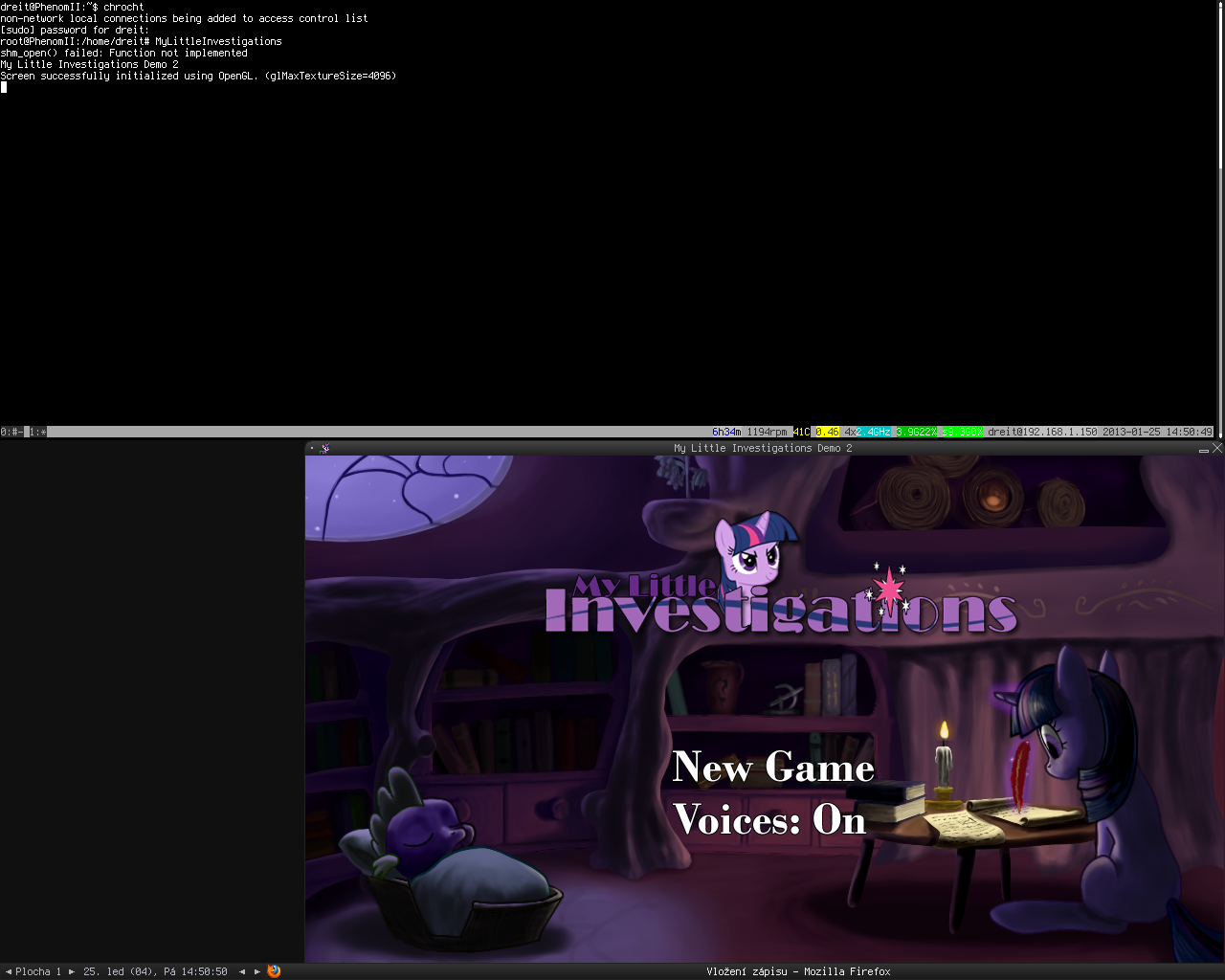Open the game window menu pony icon
Screen dimensions: 1225x980
click(x=325, y=448)
